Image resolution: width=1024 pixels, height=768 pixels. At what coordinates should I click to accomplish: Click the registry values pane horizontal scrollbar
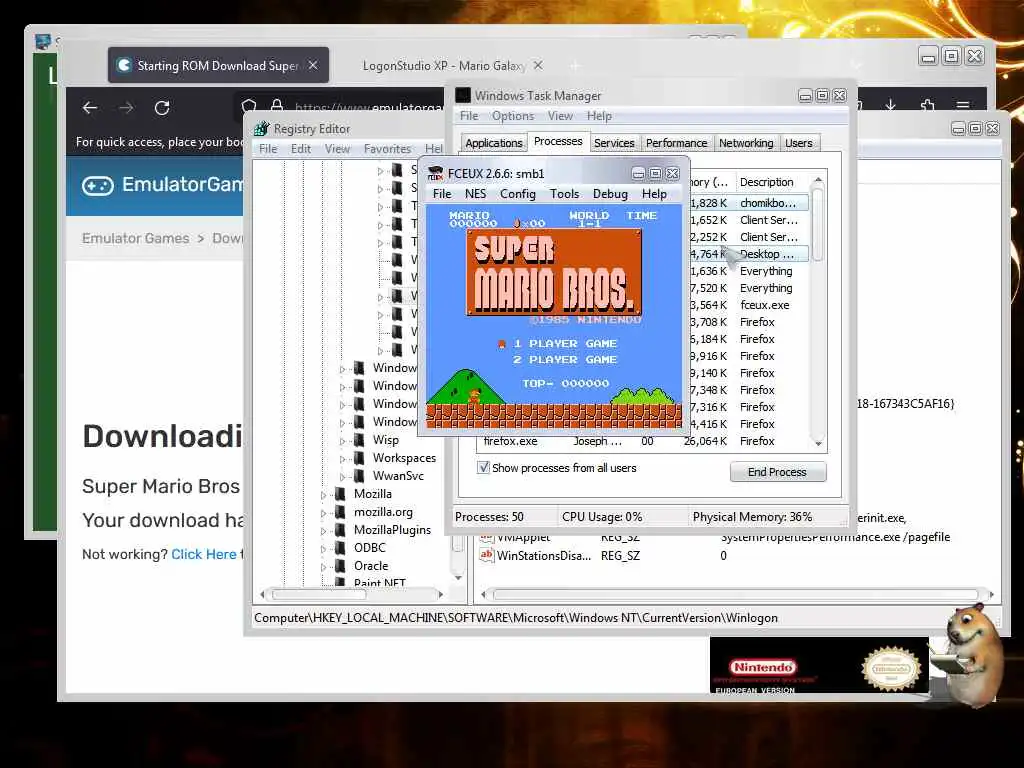pos(737,594)
